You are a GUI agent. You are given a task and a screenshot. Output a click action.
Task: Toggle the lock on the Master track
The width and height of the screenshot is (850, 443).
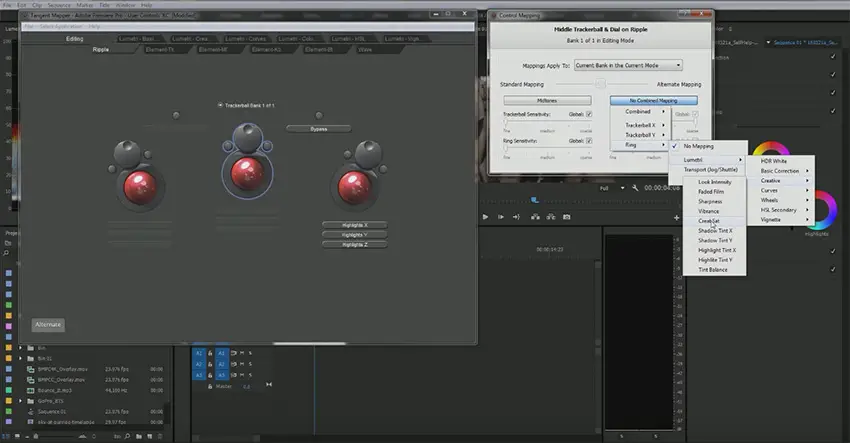click(210, 387)
